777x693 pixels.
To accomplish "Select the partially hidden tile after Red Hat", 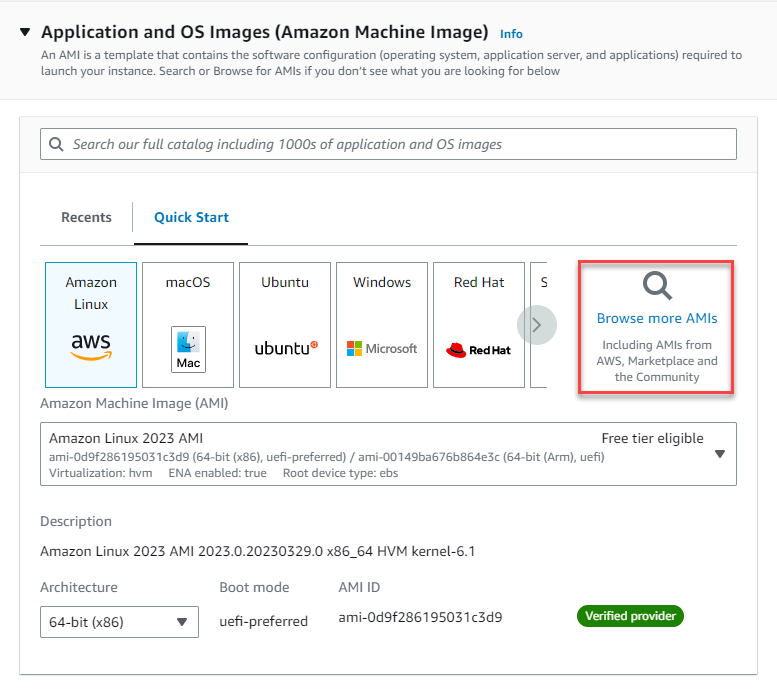I will click(x=541, y=283).
